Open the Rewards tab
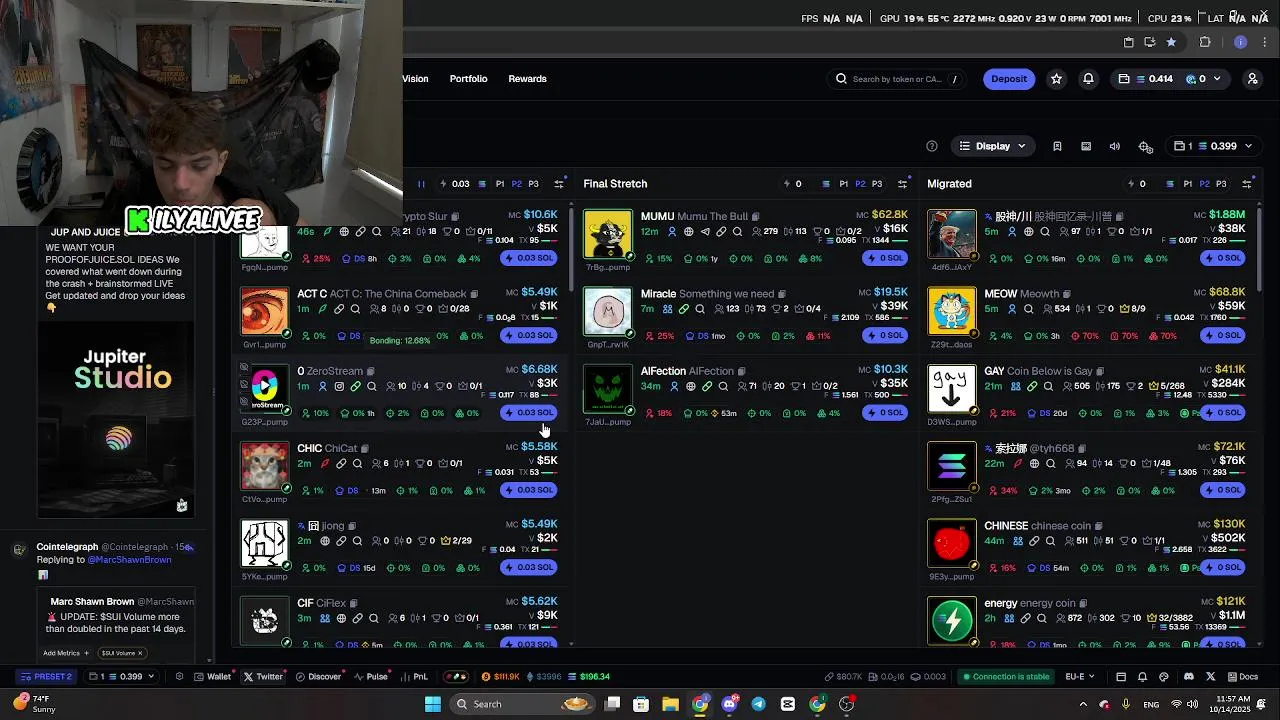1280x720 pixels. click(527, 79)
